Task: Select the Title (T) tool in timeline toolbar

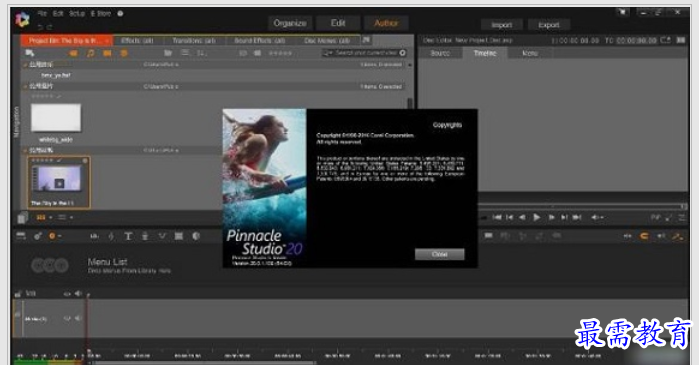Action: [128, 236]
